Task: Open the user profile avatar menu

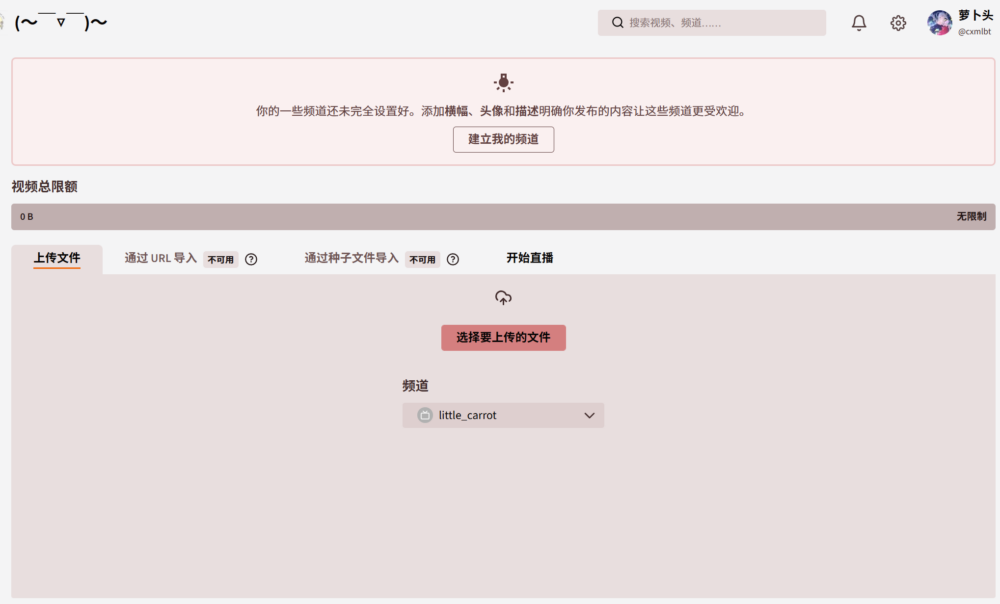Action: coord(940,23)
